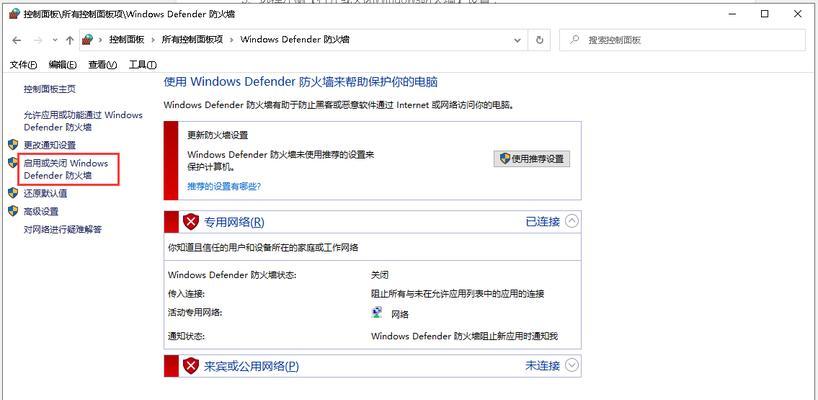Open 控制面板主页 link
This screenshot has height=400, width=818.
50,89
